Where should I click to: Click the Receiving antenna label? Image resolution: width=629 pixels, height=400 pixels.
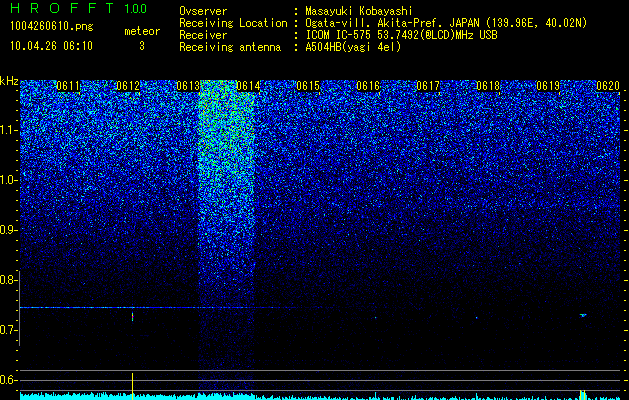pos(230,47)
